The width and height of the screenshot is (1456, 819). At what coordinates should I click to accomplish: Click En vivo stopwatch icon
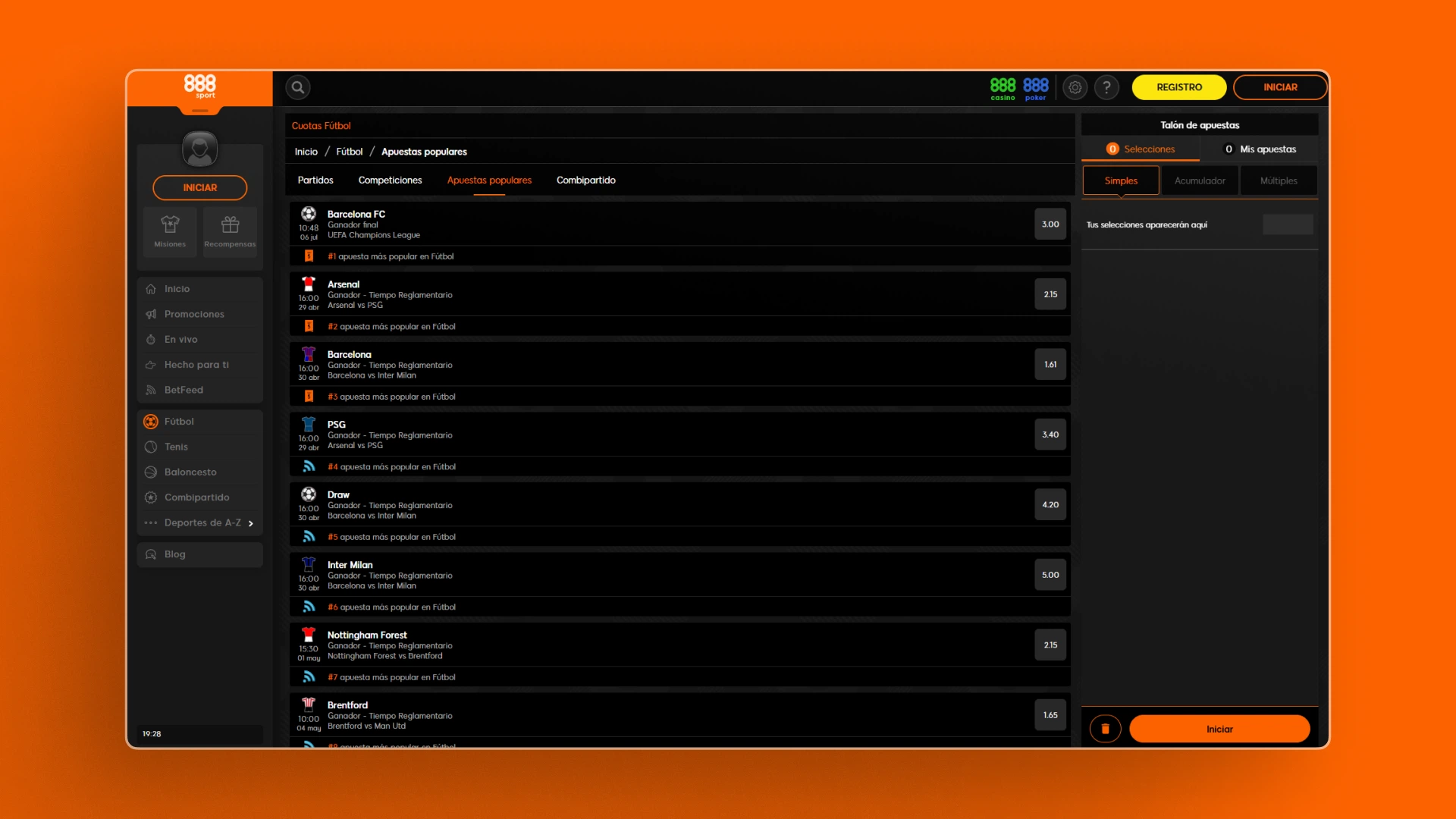(151, 340)
